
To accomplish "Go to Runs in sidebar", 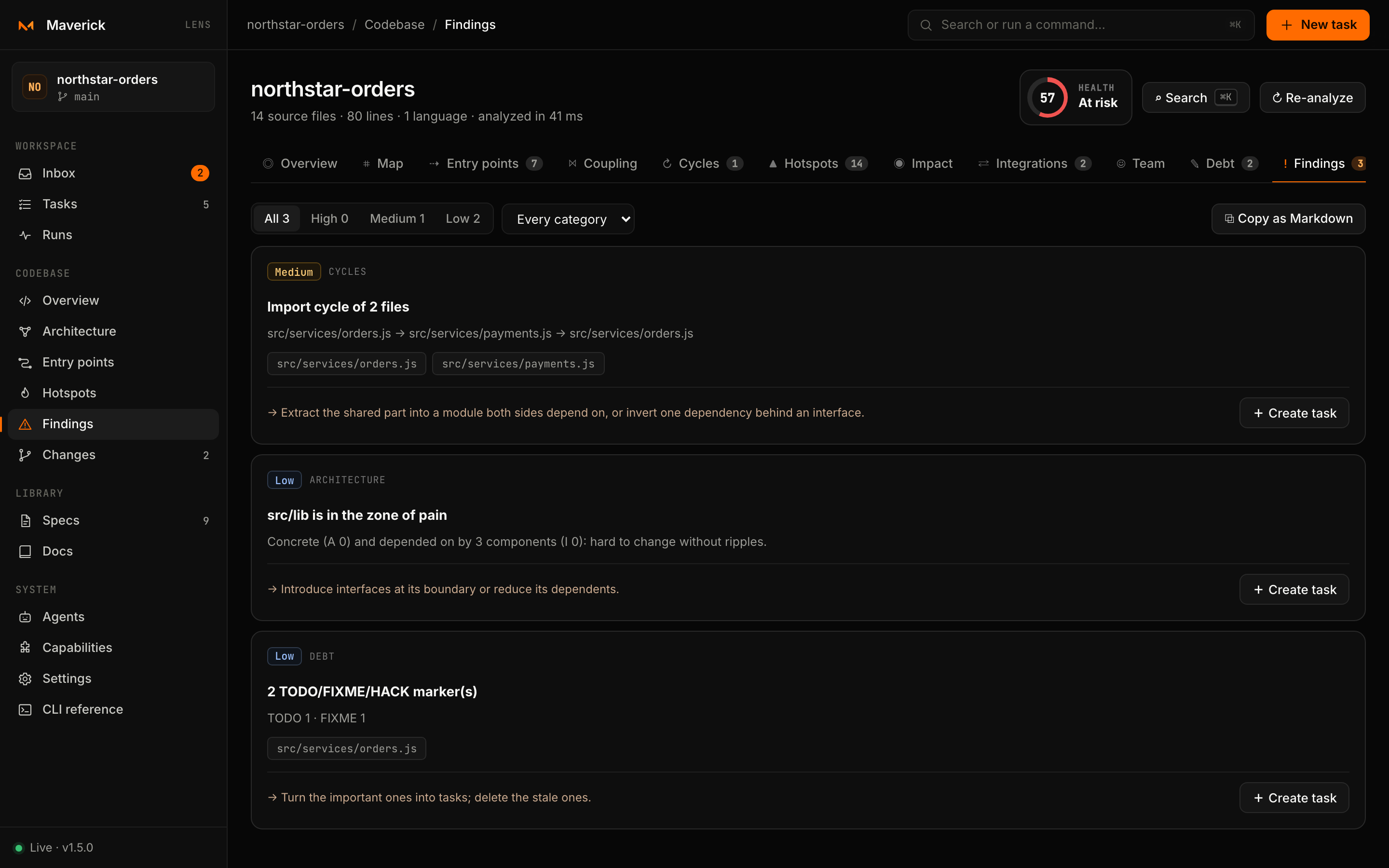I will [113, 235].
